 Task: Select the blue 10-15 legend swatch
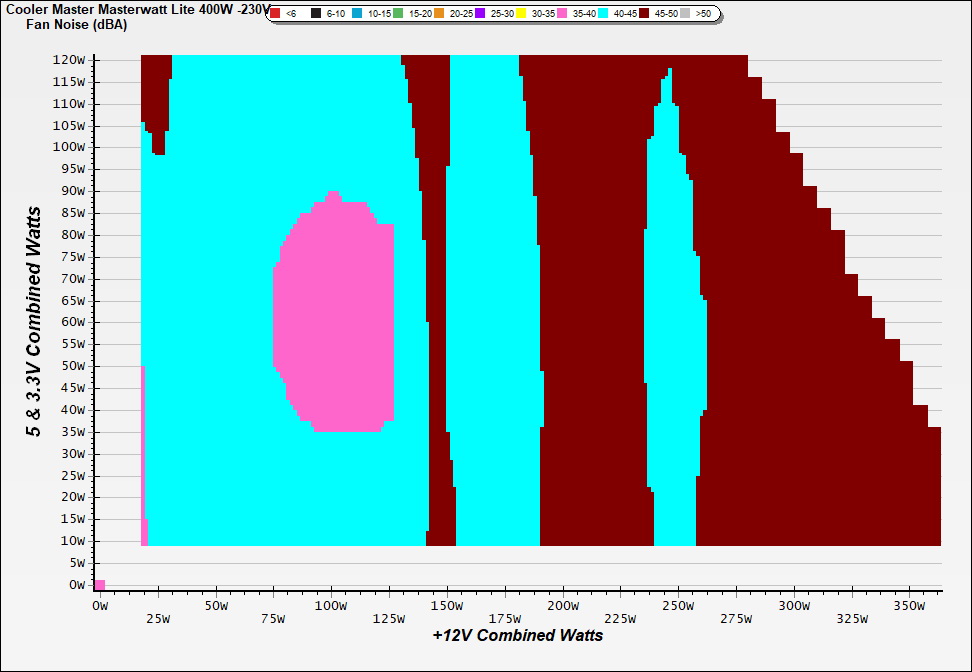pos(356,13)
